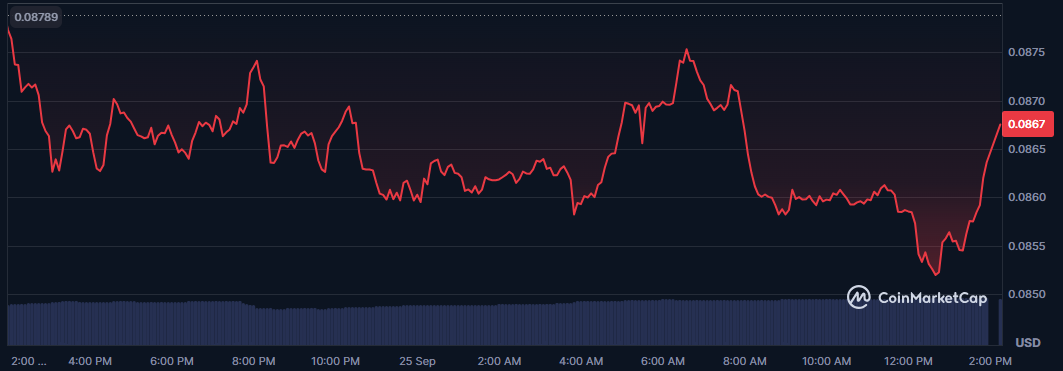
Task: Click the lowest price point after 12:00 PM
Action: (x=936, y=275)
